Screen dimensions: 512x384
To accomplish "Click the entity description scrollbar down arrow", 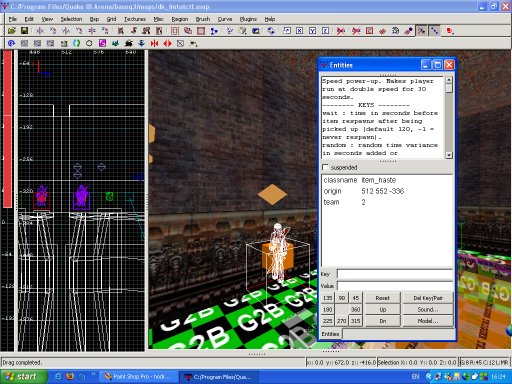I will pos(449,155).
